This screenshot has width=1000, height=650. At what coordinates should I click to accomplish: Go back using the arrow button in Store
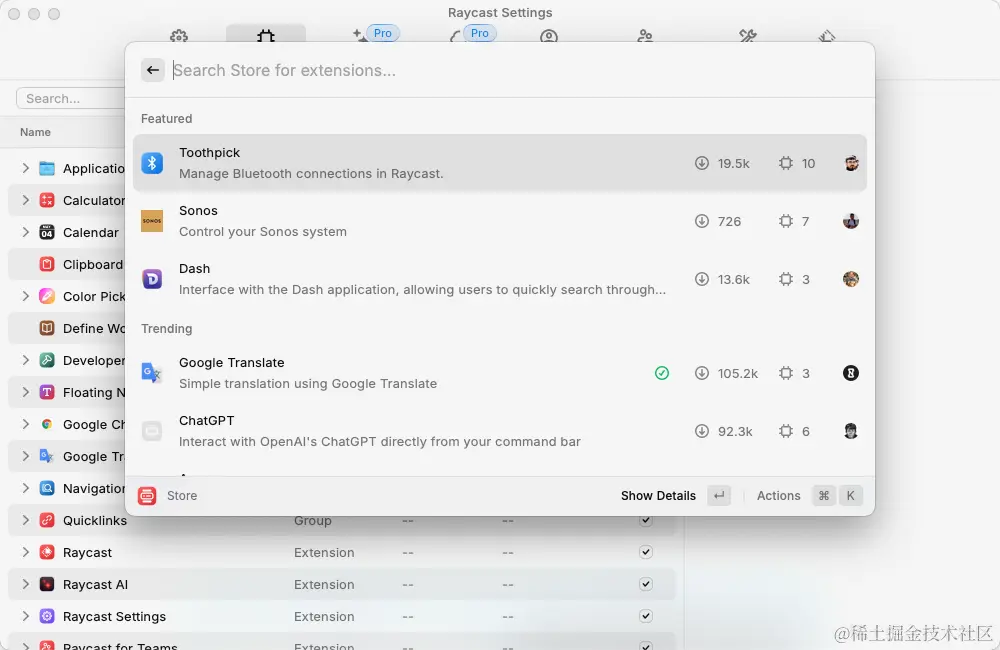pyautogui.click(x=152, y=70)
